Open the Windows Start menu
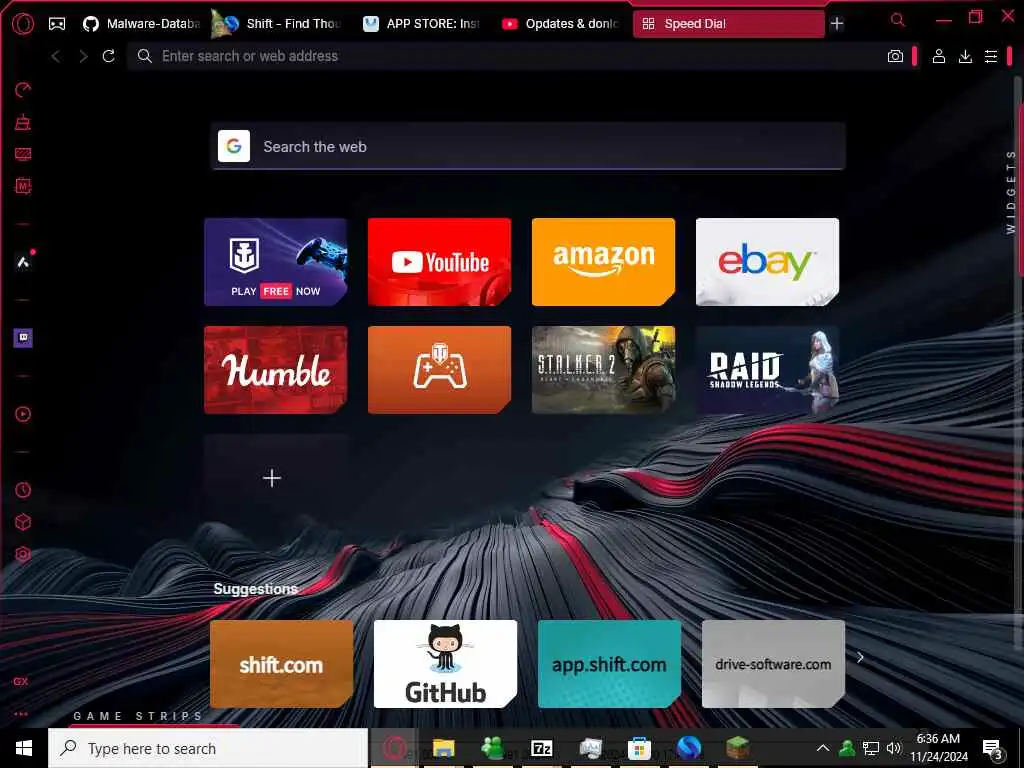The width and height of the screenshot is (1024, 768). pyautogui.click(x=24, y=748)
